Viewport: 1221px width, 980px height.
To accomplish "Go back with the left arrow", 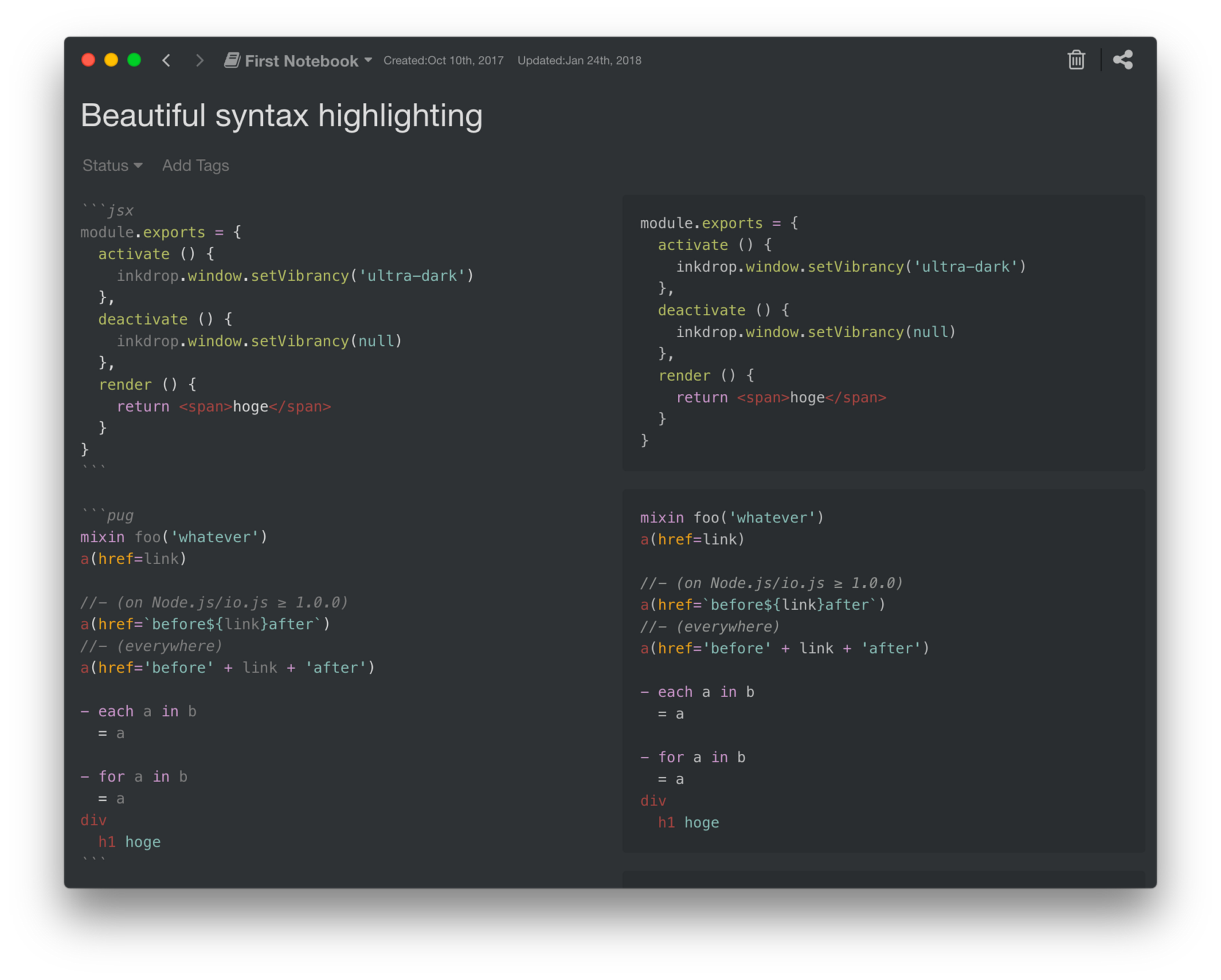I will pos(167,60).
